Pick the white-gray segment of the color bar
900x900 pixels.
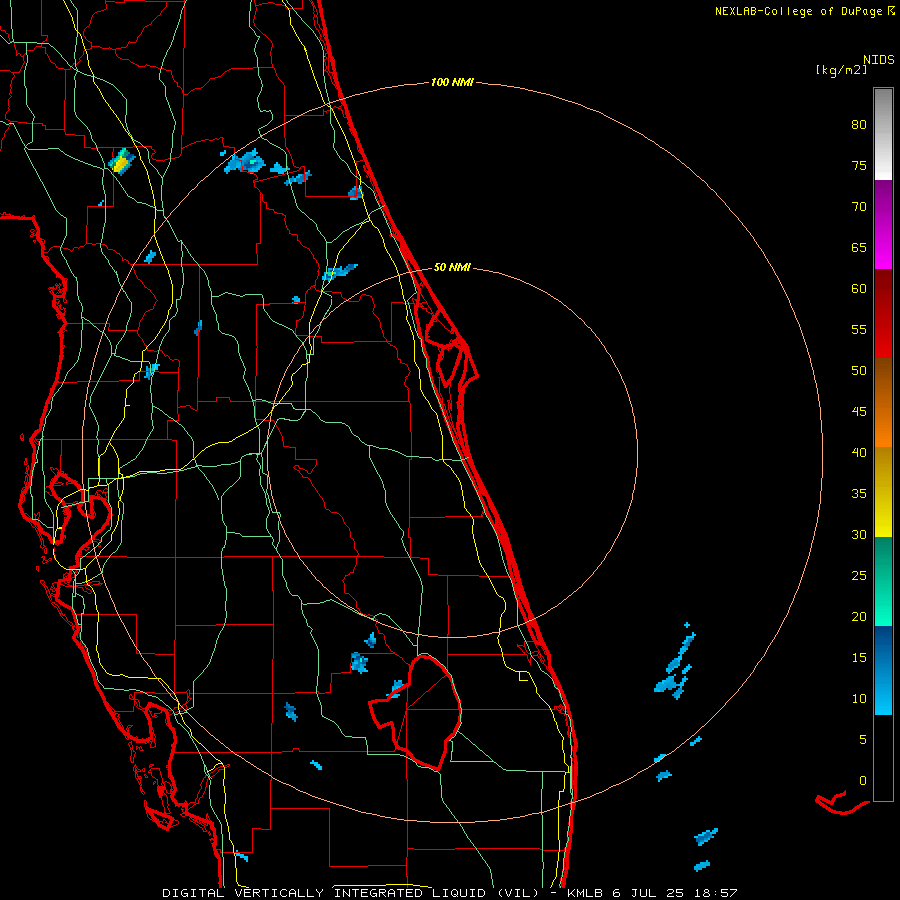click(x=883, y=134)
